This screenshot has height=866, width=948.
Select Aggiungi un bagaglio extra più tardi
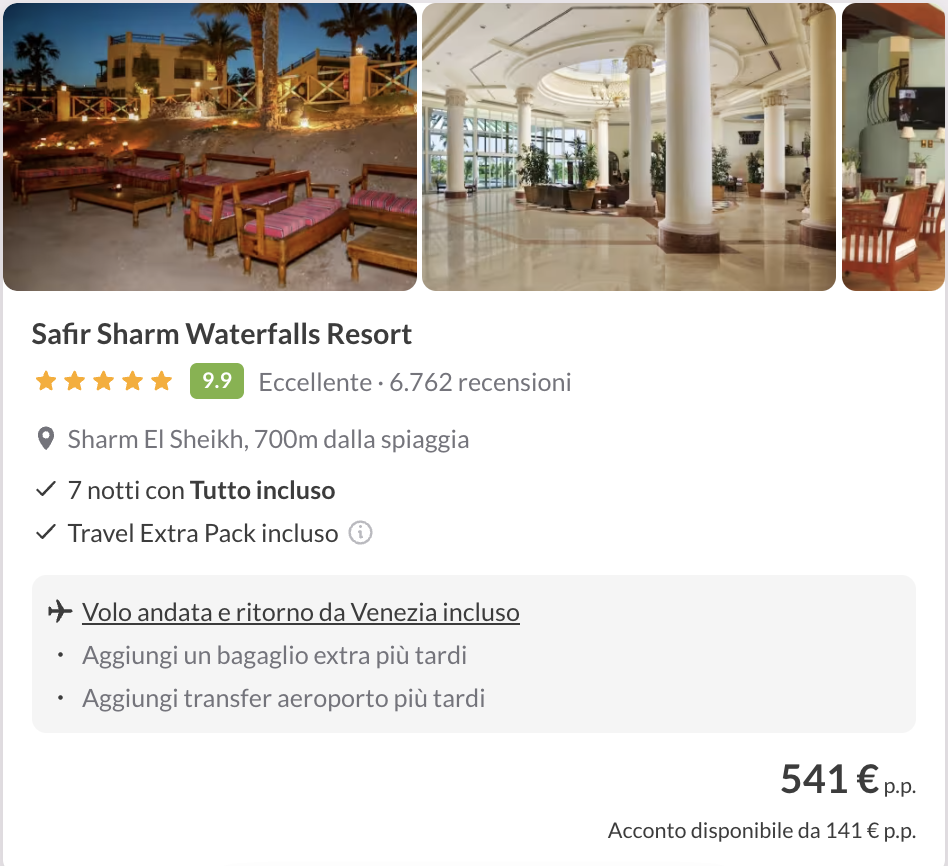(x=274, y=656)
